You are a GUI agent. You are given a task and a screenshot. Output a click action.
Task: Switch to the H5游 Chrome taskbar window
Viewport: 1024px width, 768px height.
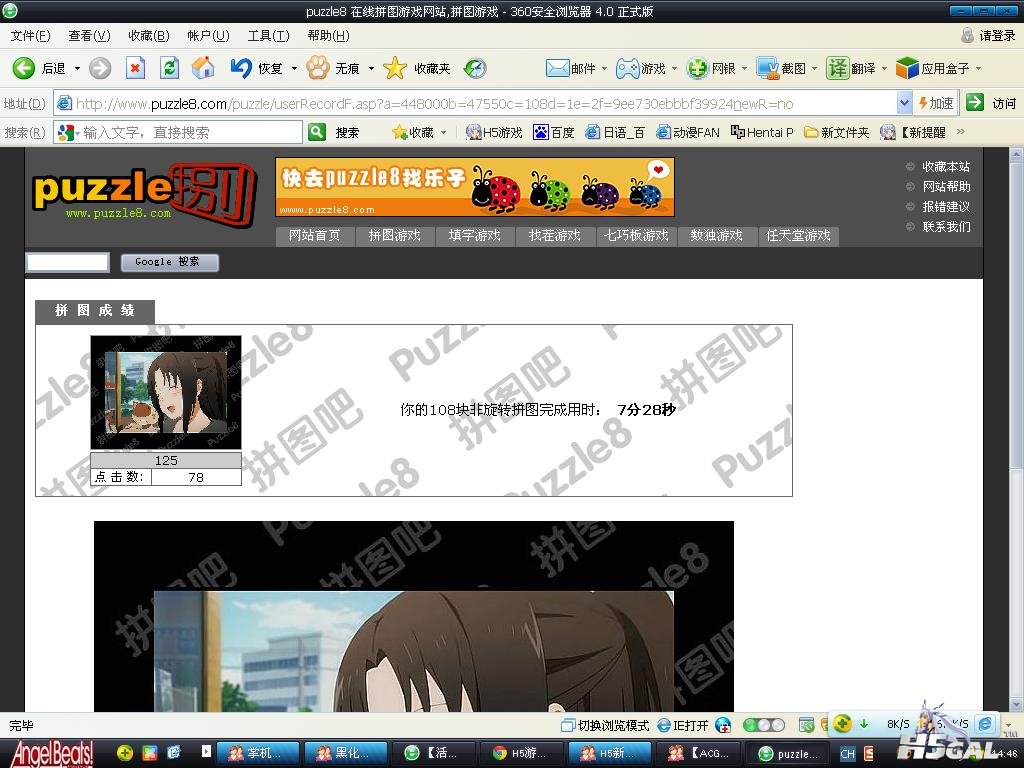(x=519, y=754)
